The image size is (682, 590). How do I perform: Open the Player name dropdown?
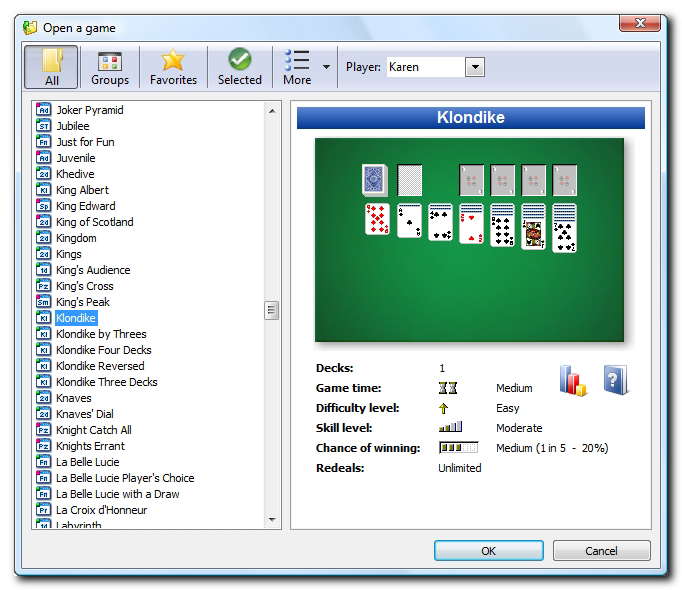click(x=475, y=67)
